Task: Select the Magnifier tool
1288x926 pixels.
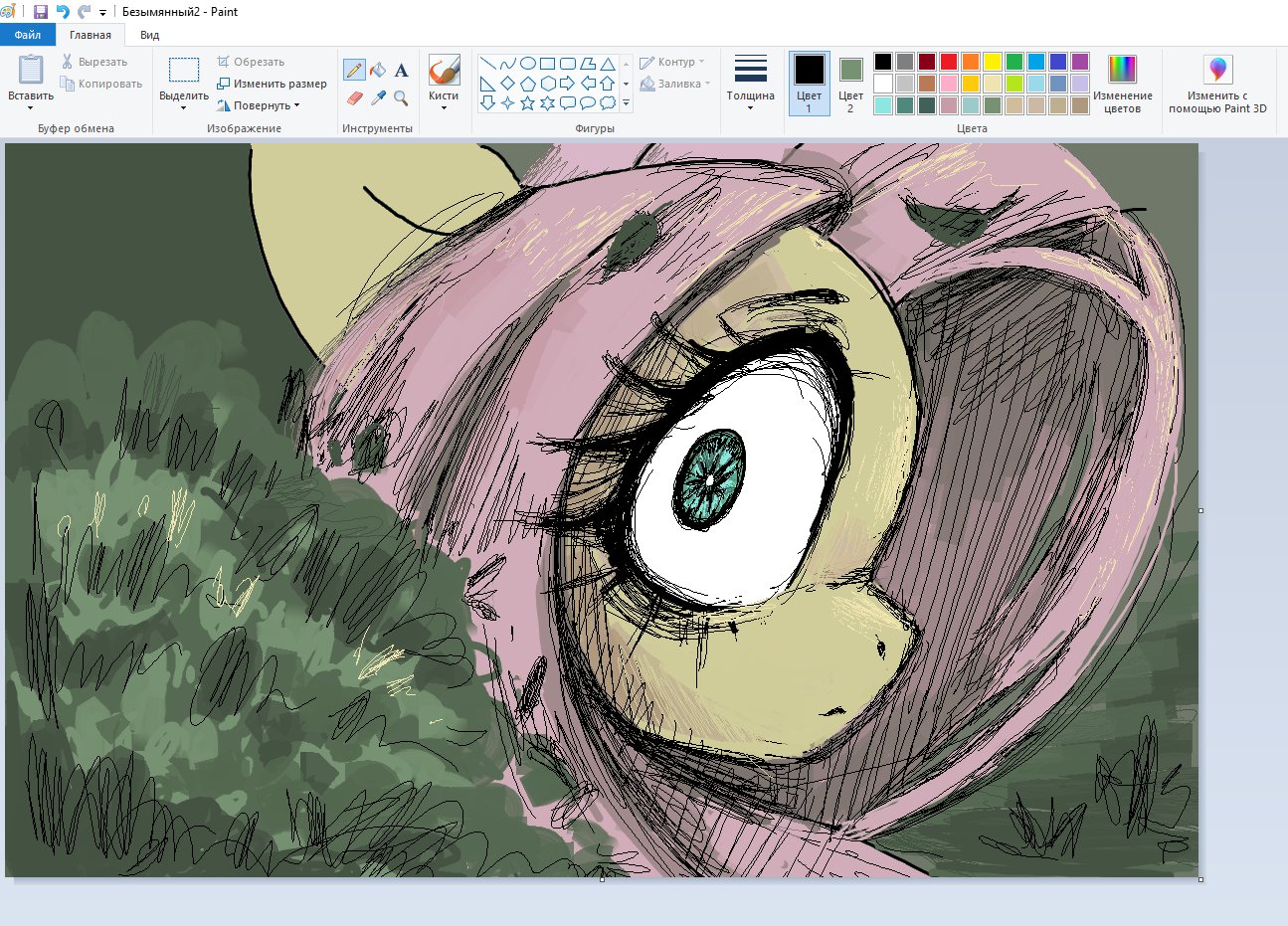Action: pos(401,98)
